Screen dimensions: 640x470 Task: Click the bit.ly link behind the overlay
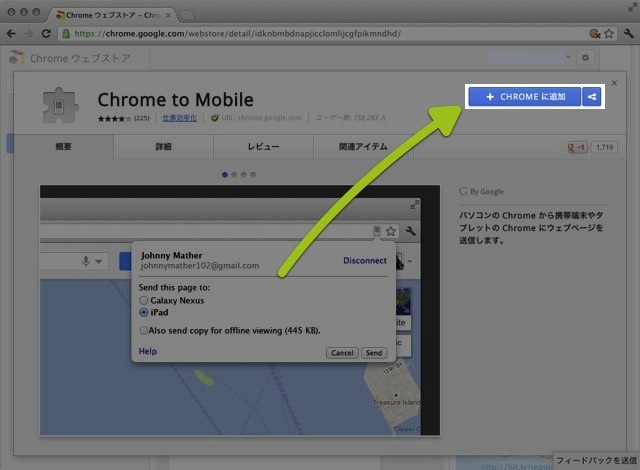tap(516, 466)
